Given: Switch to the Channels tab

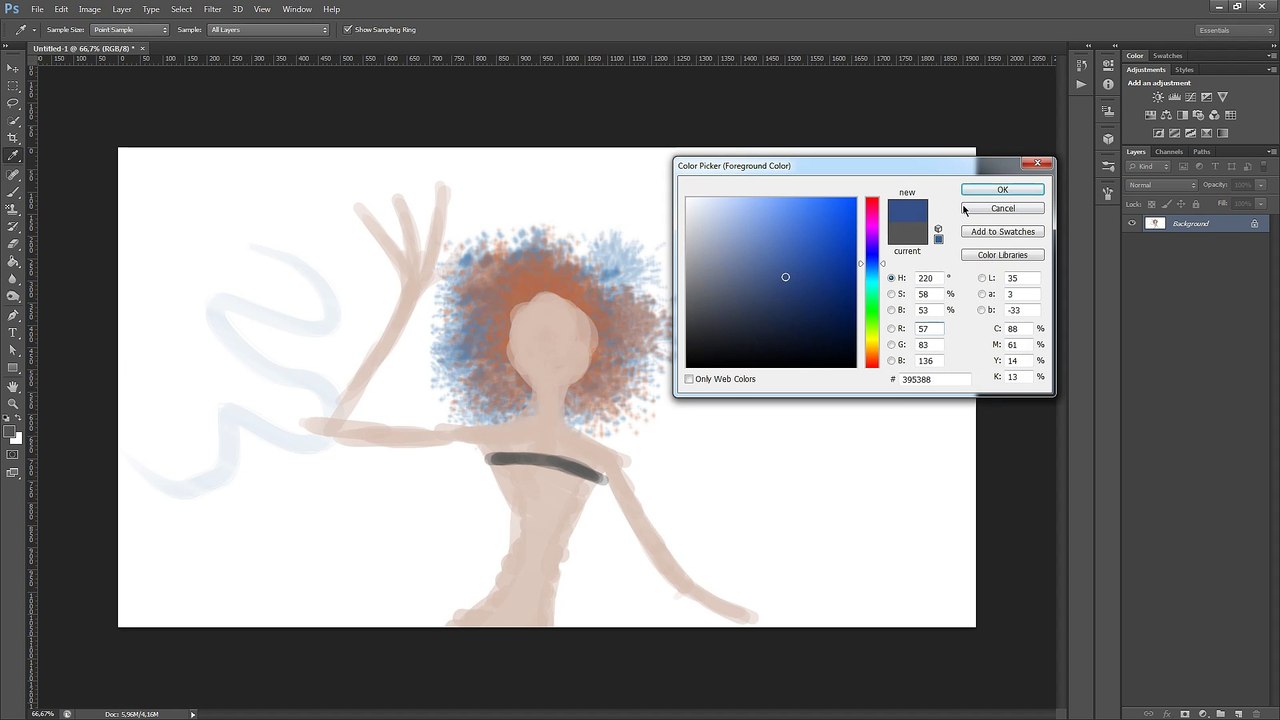Looking at the screenshot, I should (1169, 152).
